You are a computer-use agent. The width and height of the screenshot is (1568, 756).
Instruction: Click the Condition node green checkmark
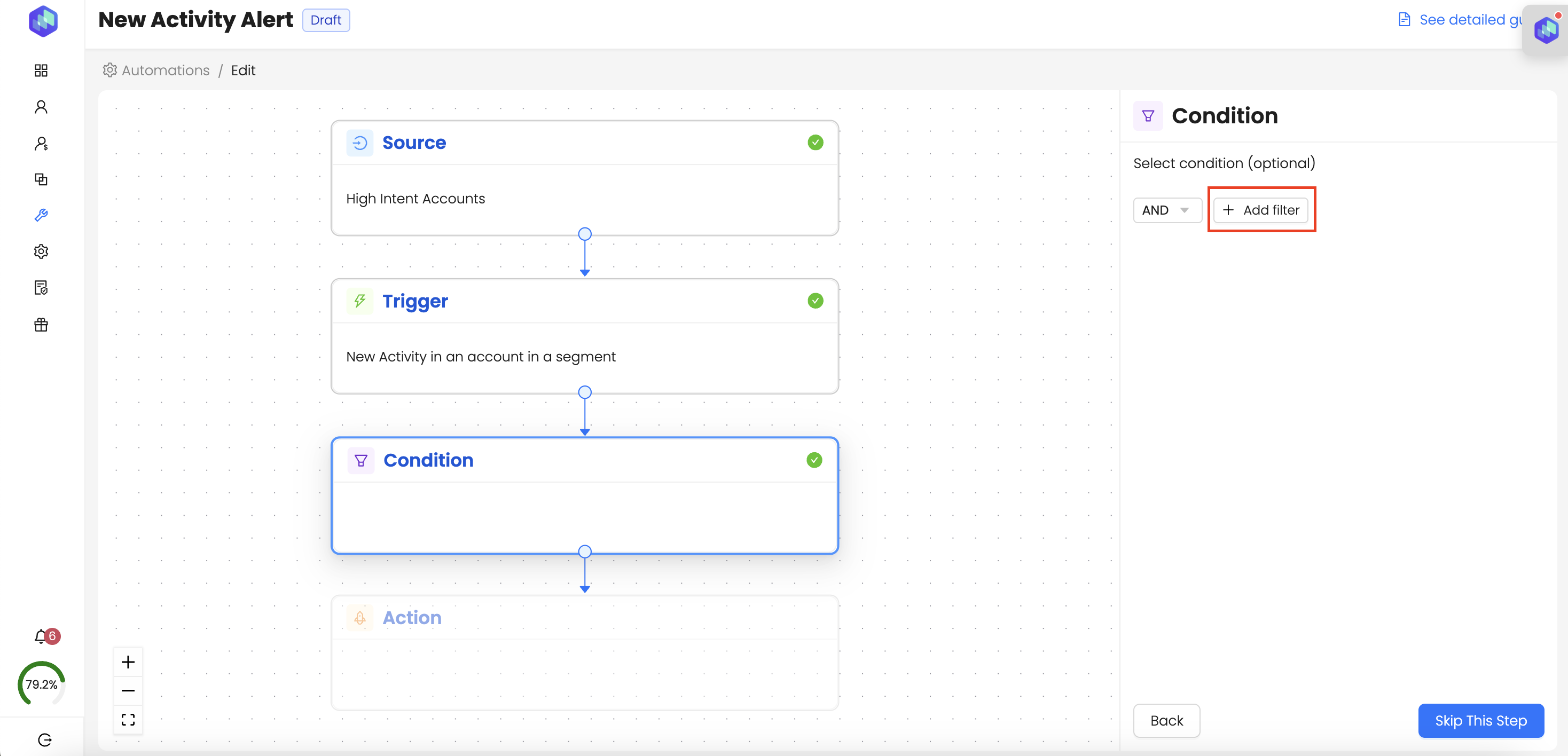tap(814, 460)
